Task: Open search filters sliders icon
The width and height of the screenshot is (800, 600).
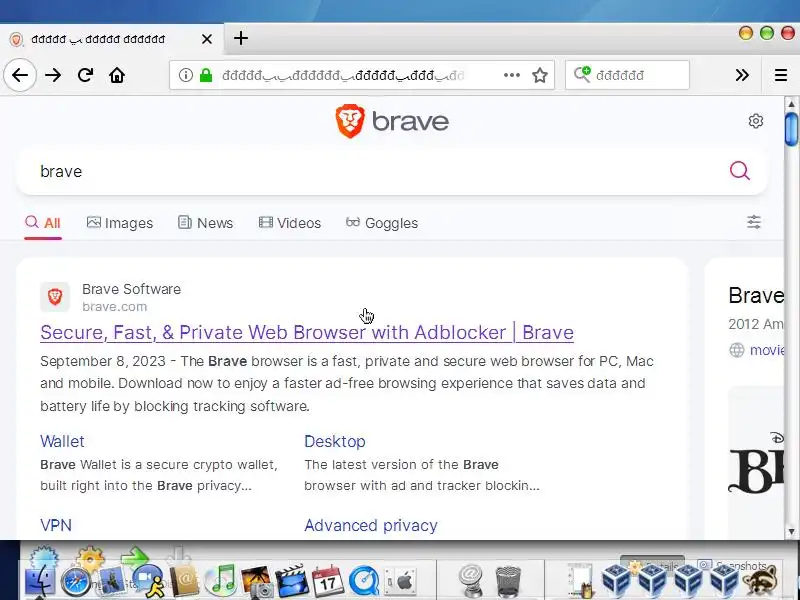Action: tap(754, 222)
